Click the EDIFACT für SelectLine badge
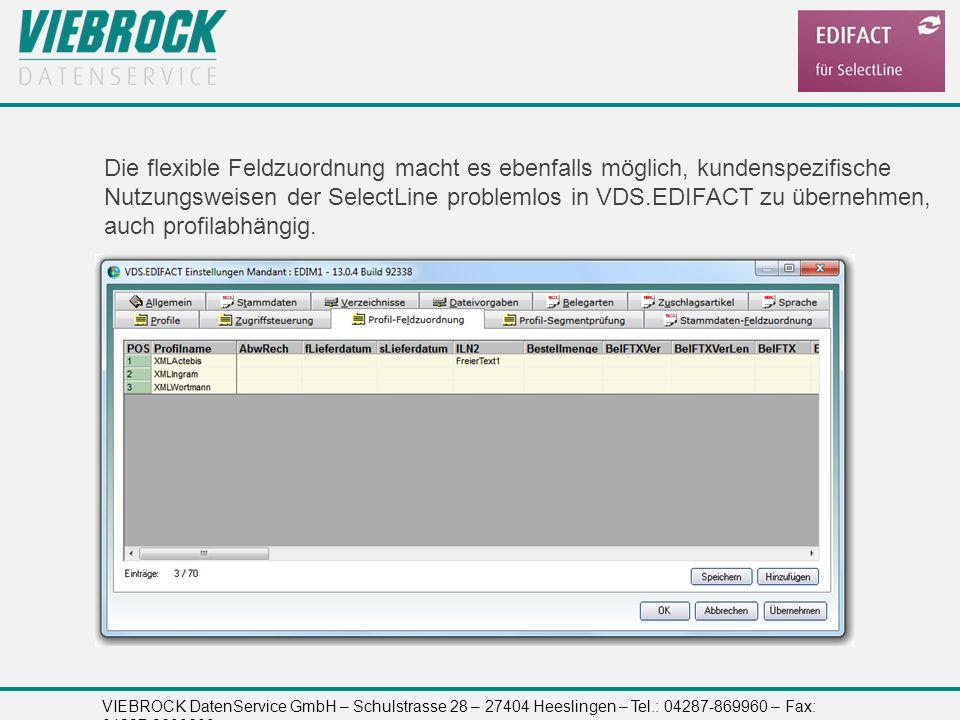Screen dimensions: 960x720 [871, 51]
